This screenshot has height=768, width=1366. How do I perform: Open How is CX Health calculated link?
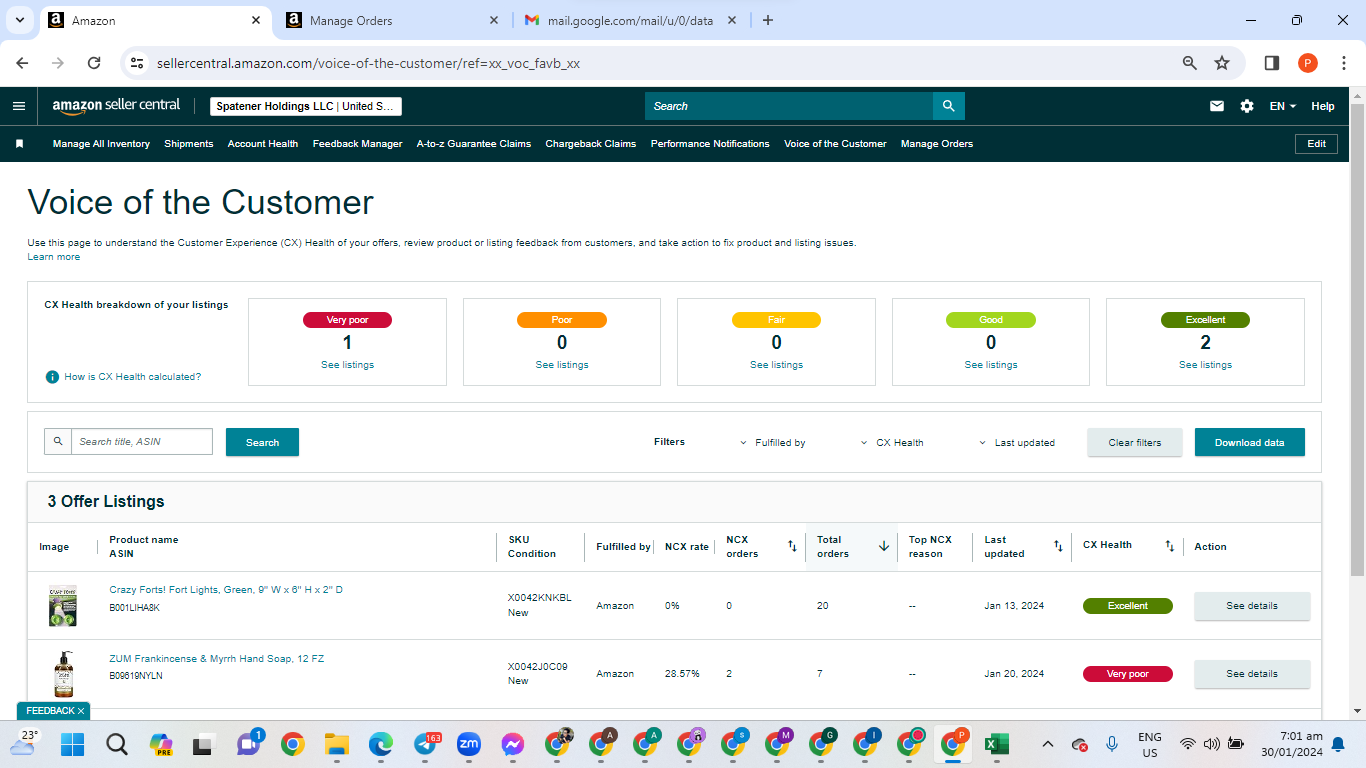(x=133, y=377)
